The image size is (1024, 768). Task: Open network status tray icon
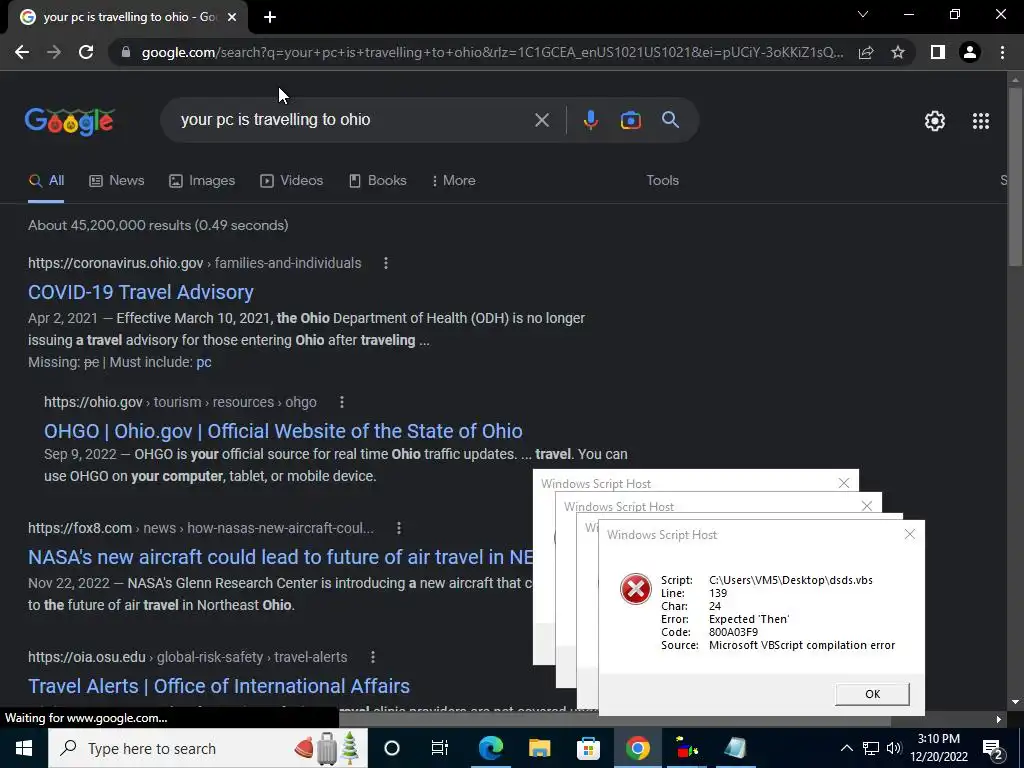871,748
